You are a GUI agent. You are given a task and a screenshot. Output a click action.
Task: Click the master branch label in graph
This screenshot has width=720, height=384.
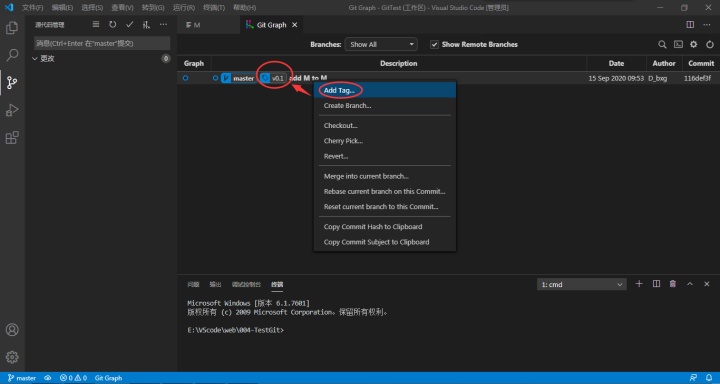pyautogui.click(x=239, y=79)
